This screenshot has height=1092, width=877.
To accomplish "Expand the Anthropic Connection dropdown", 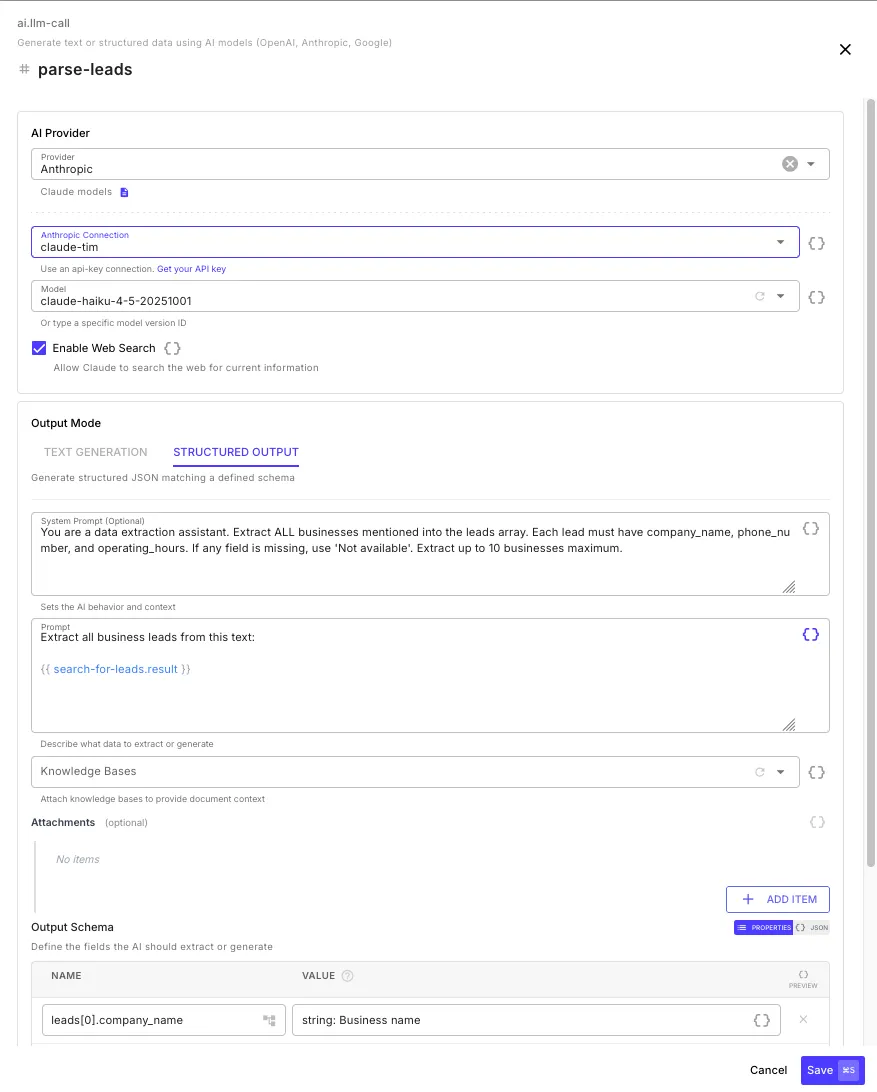I will (781, 242).
